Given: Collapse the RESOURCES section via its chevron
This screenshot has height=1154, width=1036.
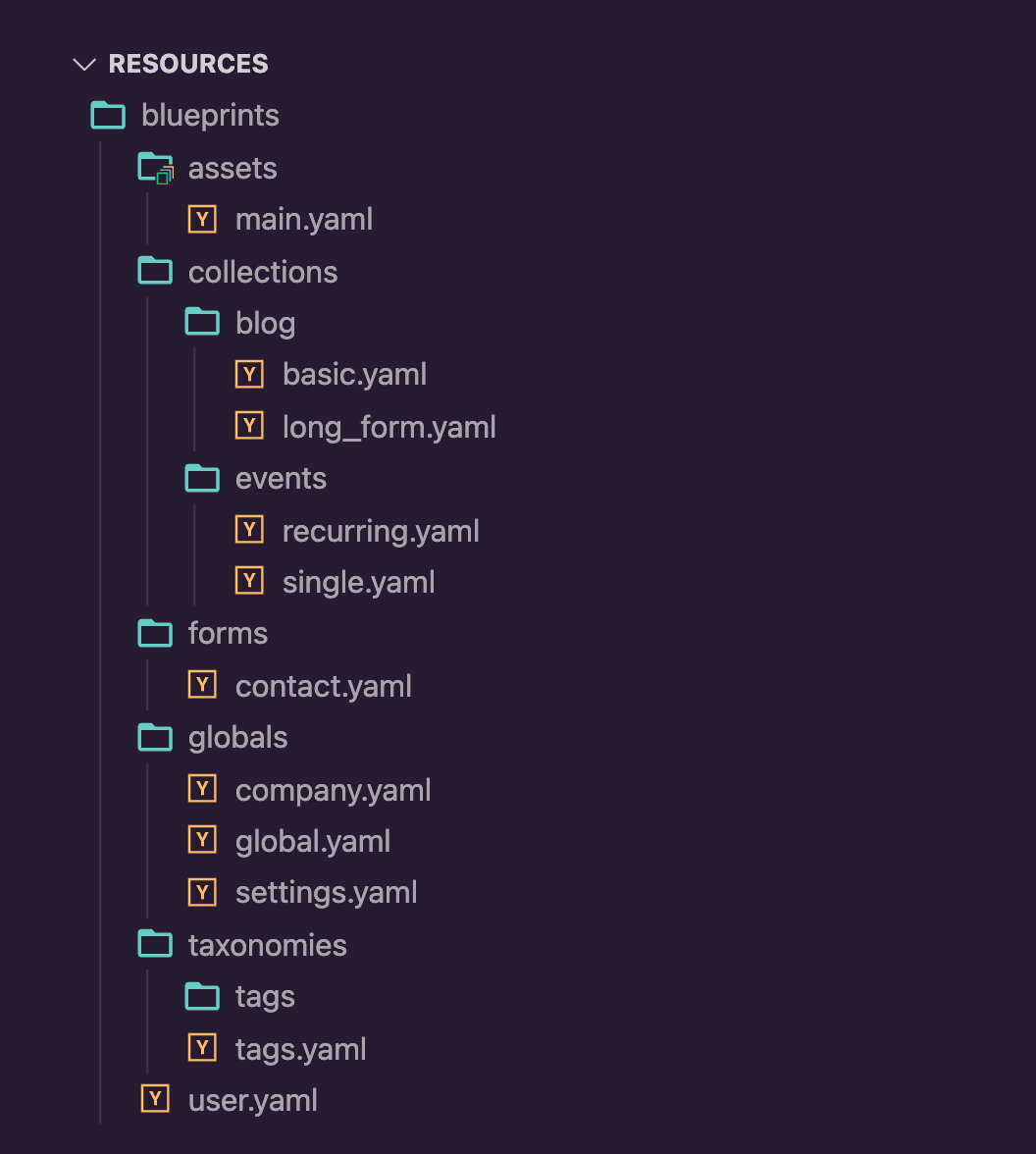Looking at the screenshot, I should pyautogui.click(x=84, y=64).
